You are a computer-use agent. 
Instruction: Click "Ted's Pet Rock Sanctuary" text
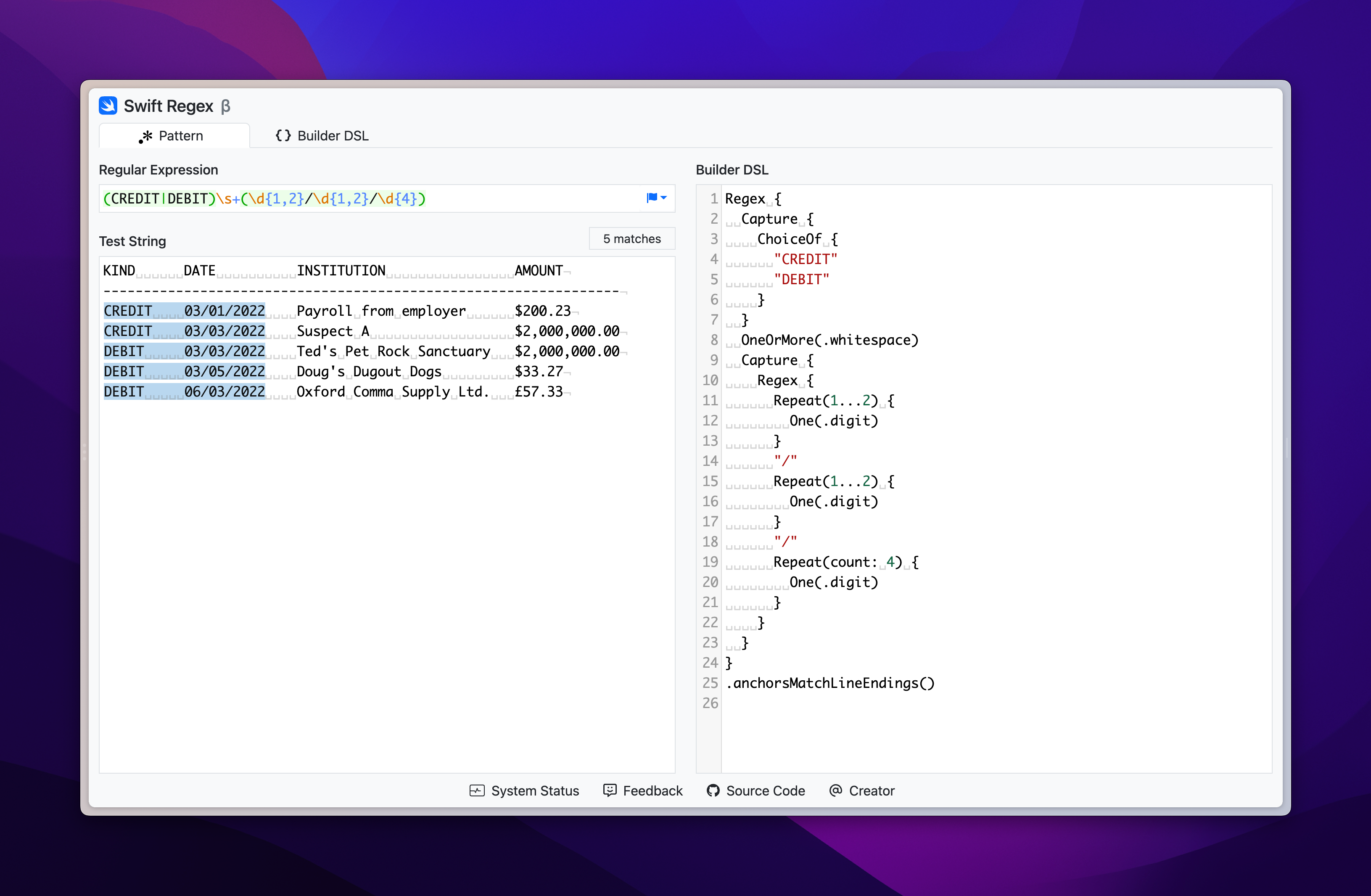pos(394,352)
